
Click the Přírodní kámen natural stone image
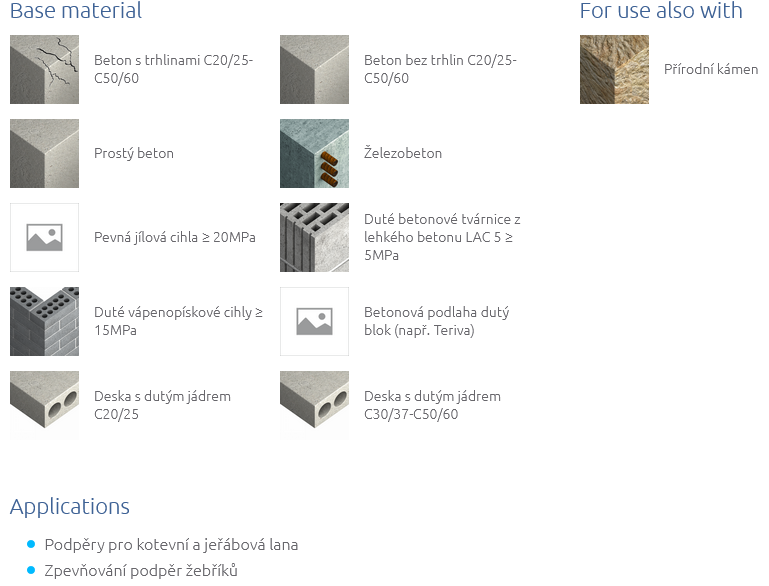614,70
